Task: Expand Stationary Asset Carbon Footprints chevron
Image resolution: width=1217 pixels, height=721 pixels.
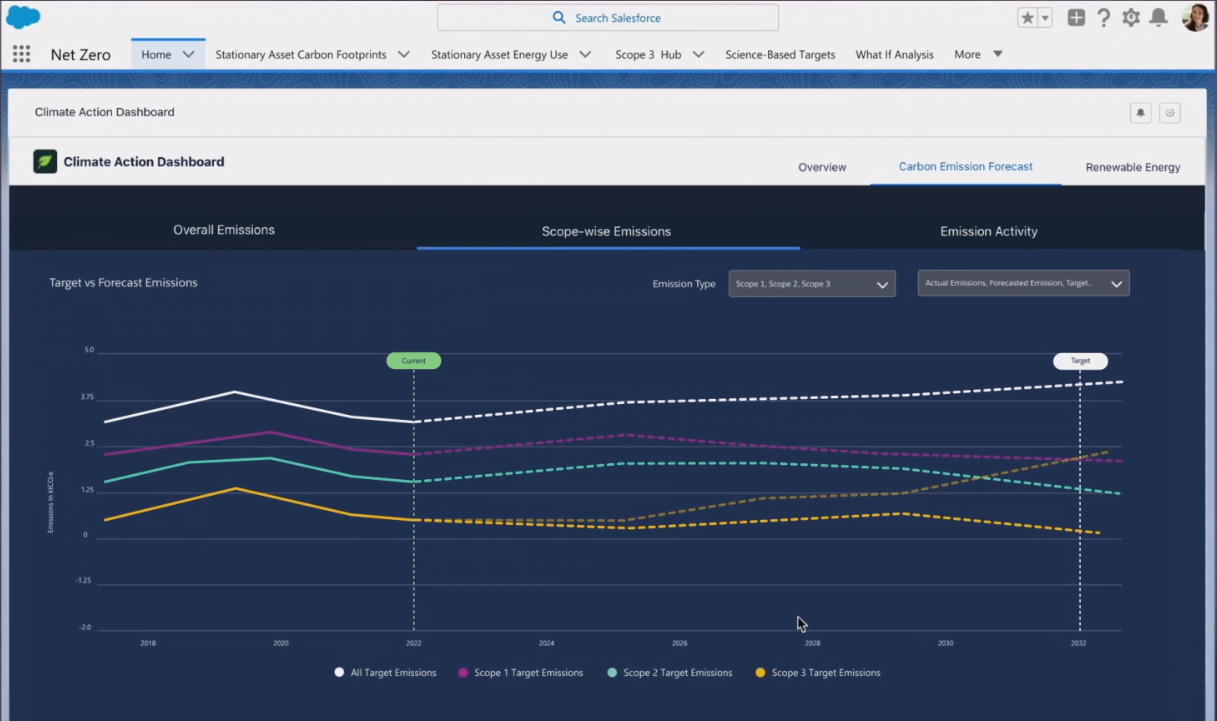Action: point(404,55)
